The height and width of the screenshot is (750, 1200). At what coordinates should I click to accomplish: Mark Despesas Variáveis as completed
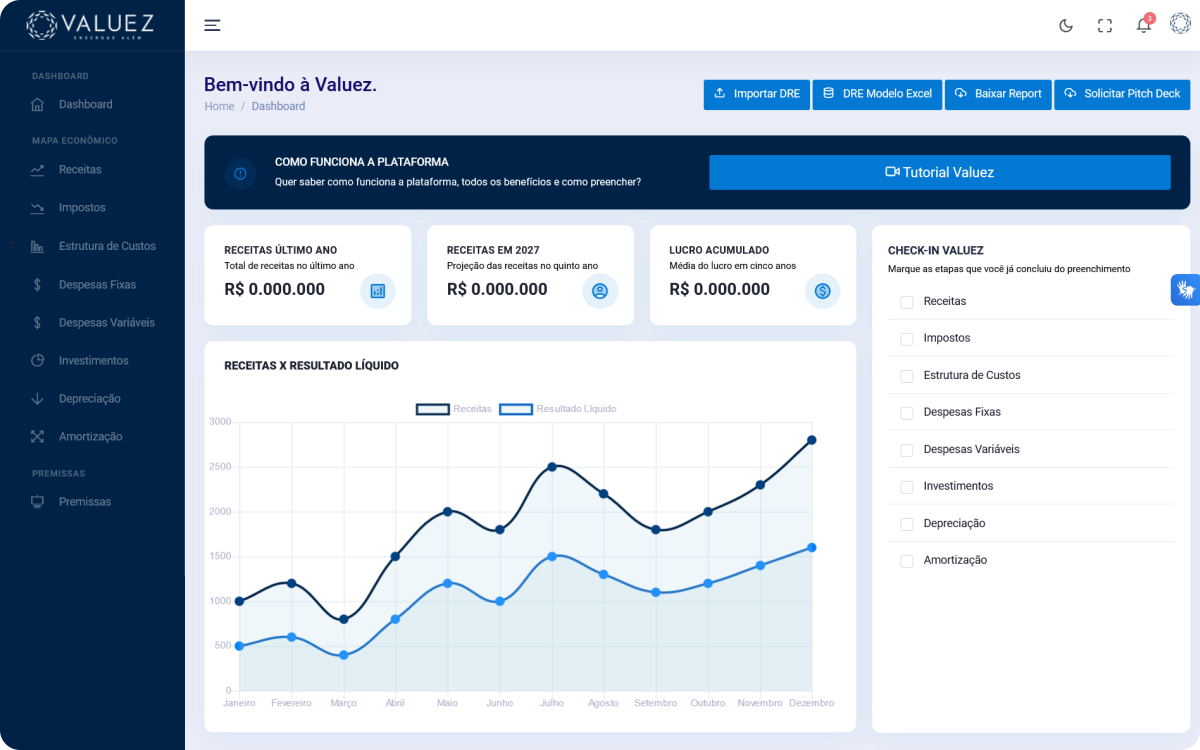coord(907,450)
